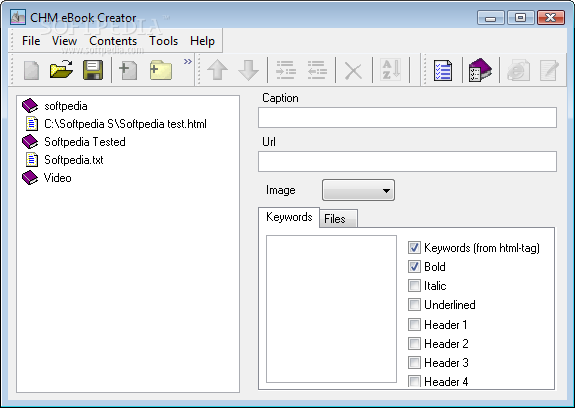Click document icon beside Softpedia test.html
The height and width of the screenshot is (408, 575).
32,124
